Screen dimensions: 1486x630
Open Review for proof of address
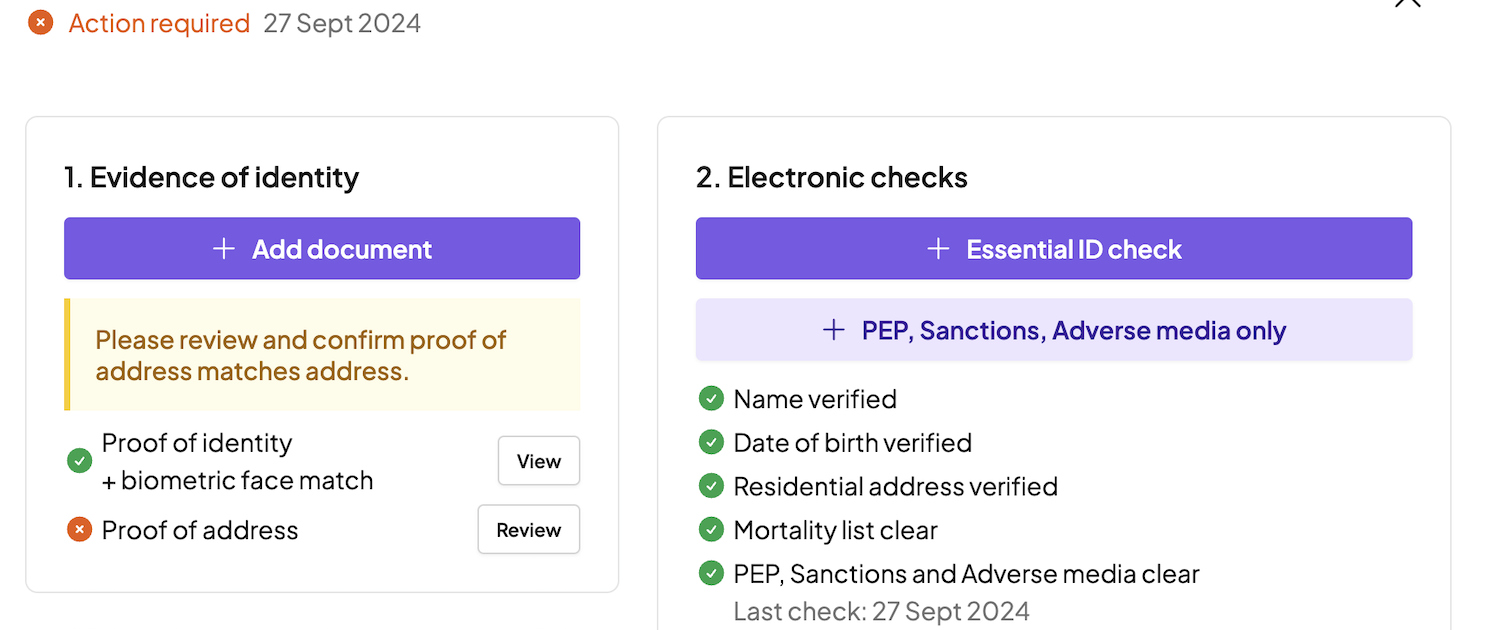(528, 530)
